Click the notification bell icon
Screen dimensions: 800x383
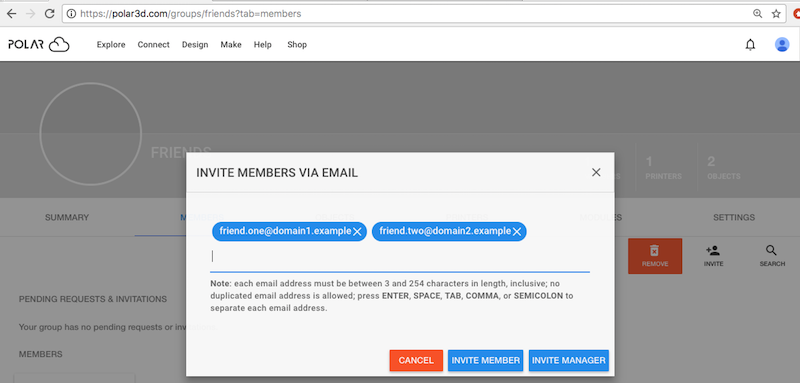pos(750,45)
